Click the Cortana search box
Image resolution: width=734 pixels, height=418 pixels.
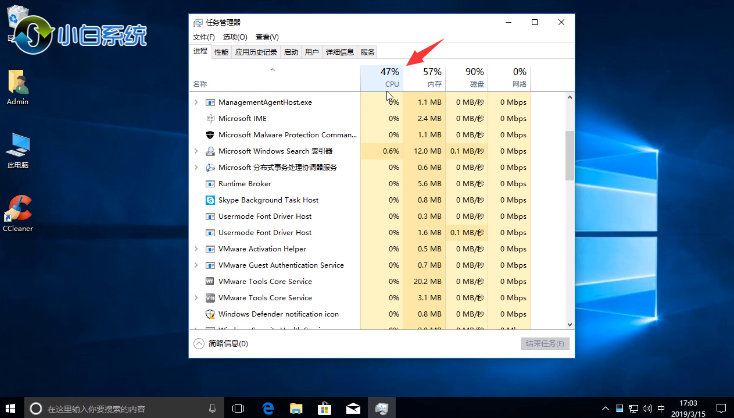point(124,408)
